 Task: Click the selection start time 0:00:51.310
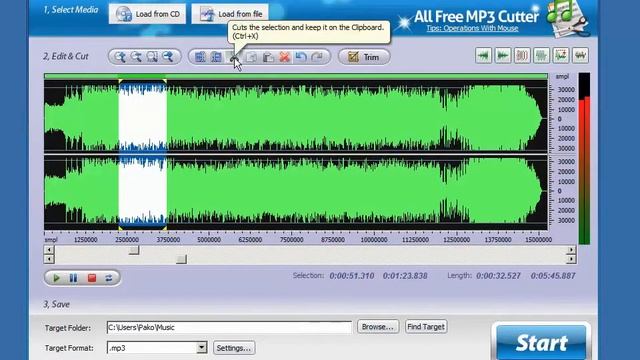(352, 276)
